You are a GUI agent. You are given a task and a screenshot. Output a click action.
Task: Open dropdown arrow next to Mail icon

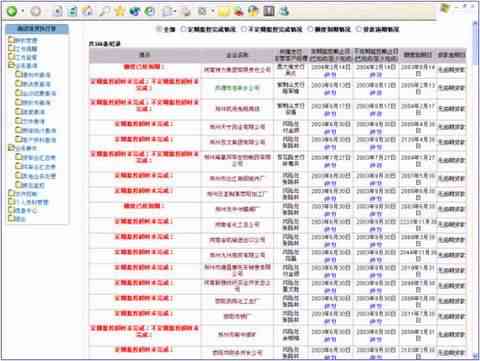point(175,12)
